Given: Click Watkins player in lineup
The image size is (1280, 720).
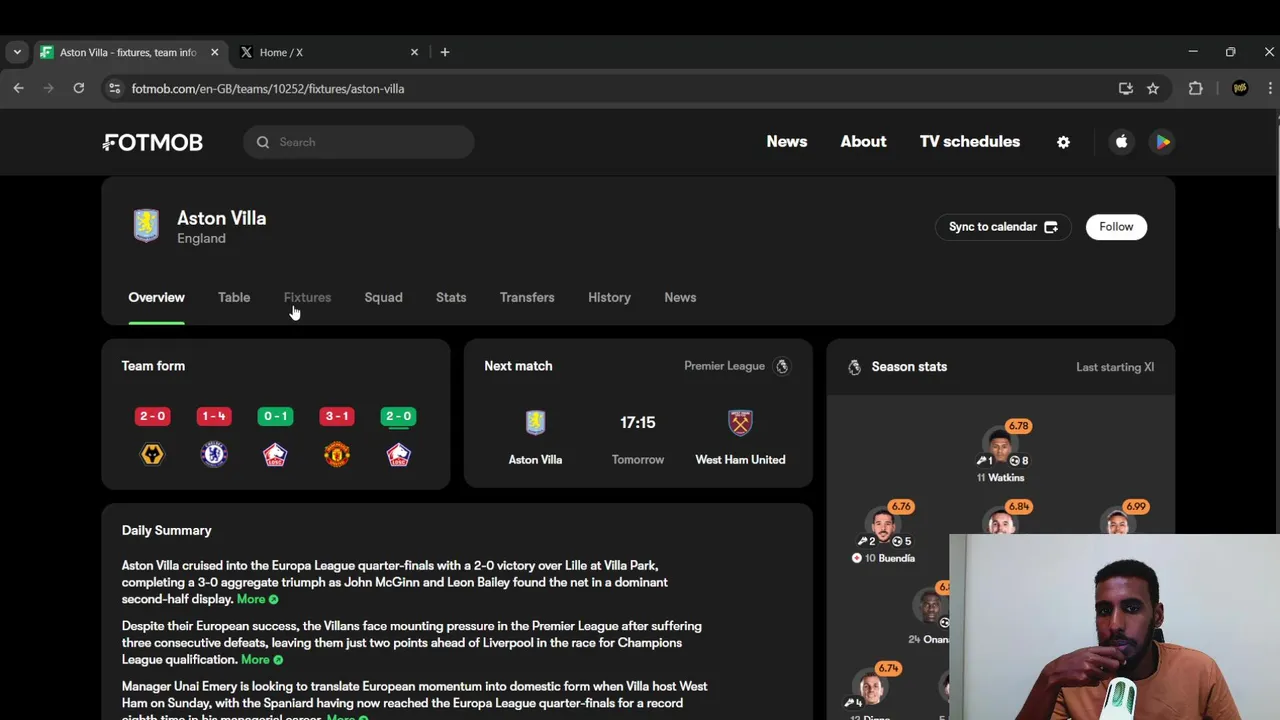Looking at the screenshot, I should pos(1001,452).
